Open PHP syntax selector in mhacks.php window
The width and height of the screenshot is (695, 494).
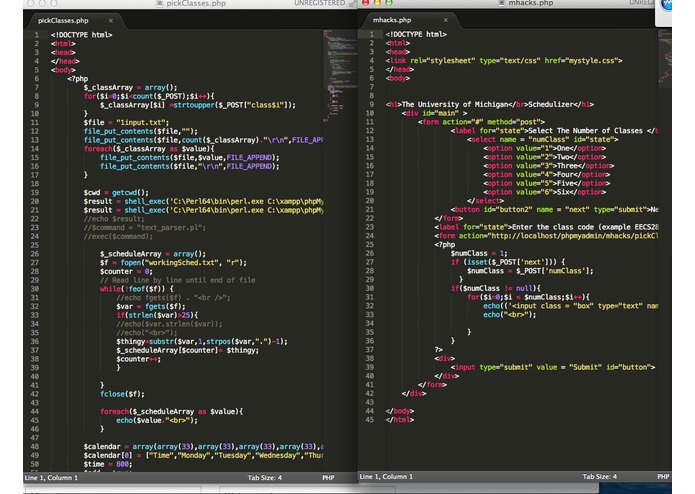663,477
